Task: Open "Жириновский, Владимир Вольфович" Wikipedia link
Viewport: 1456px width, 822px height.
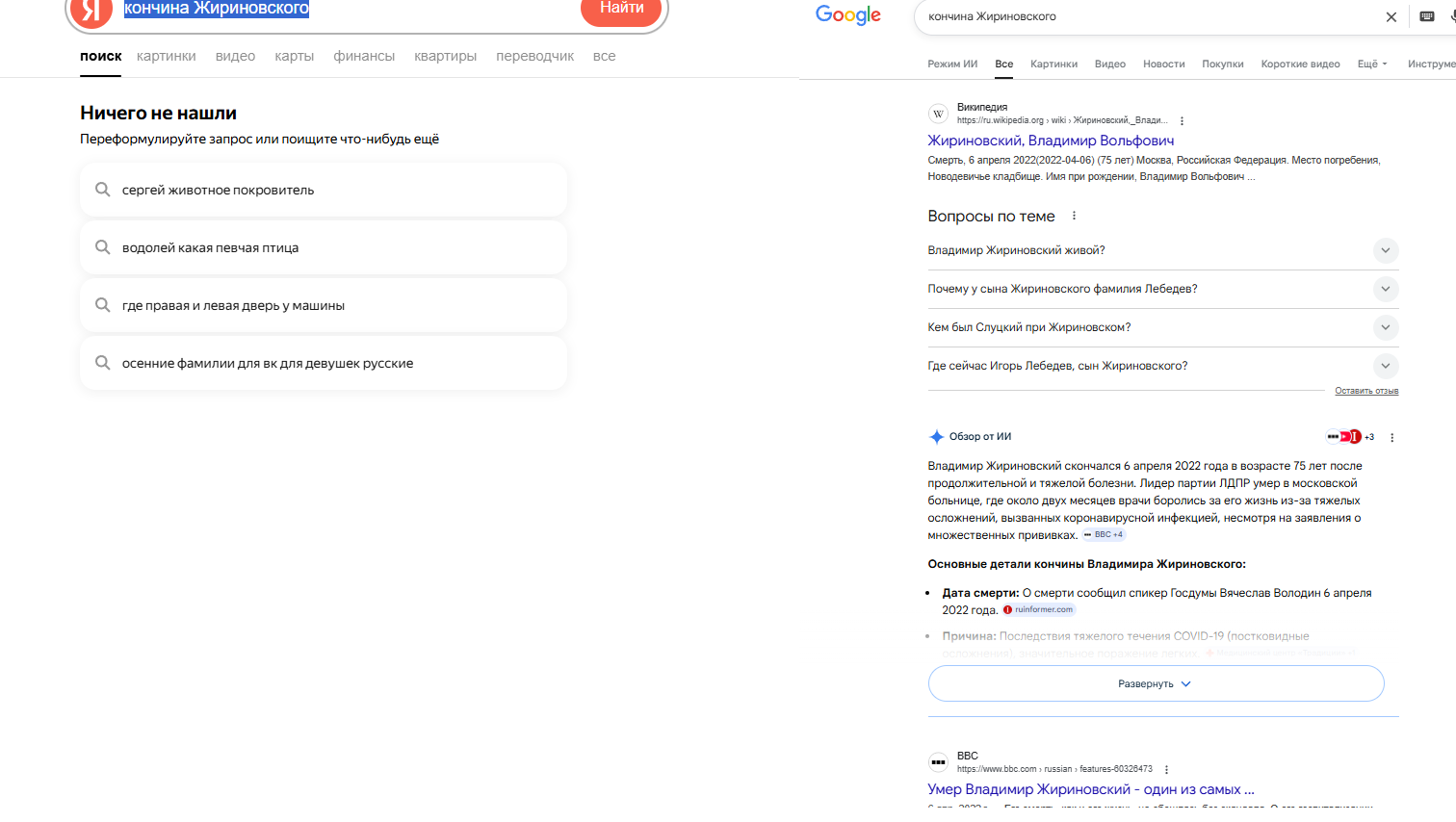Action: click(x=1051, y=141)
